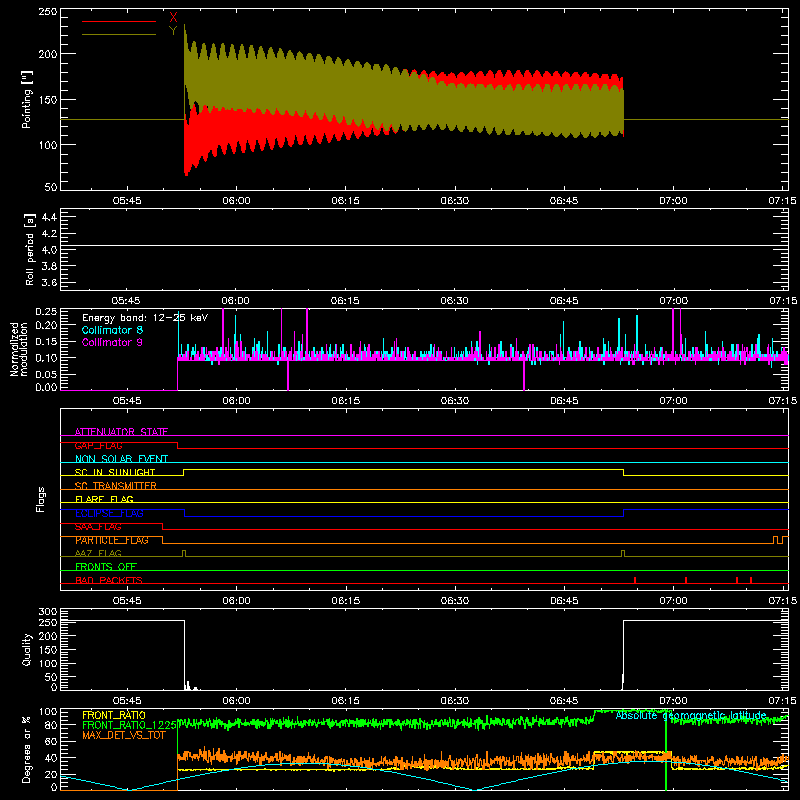Select the GAP_FLAG label

coord(99,445)
